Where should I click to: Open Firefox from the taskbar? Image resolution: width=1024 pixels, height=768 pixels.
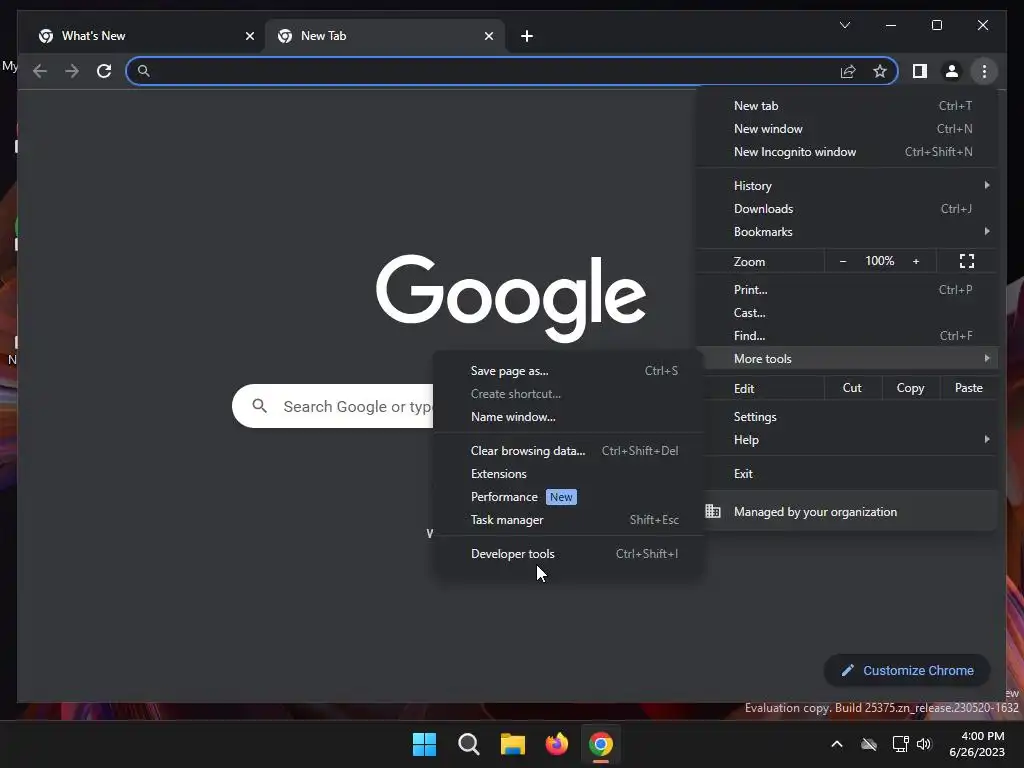[x=556, y=744]
